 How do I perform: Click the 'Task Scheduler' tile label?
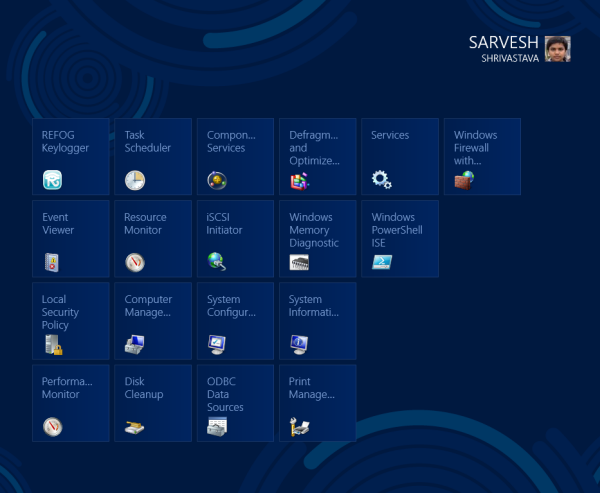click(x=148, y=142)
